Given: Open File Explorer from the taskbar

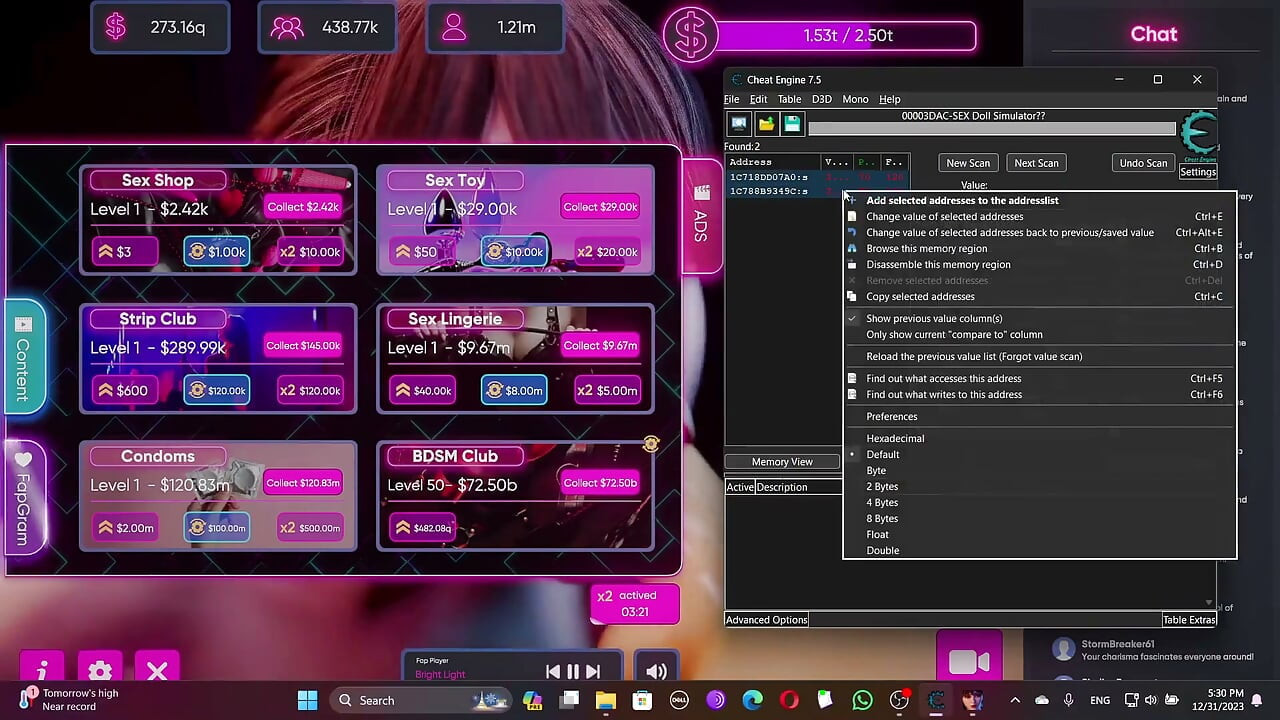Looking at the screenshot, I should (606, 700).
